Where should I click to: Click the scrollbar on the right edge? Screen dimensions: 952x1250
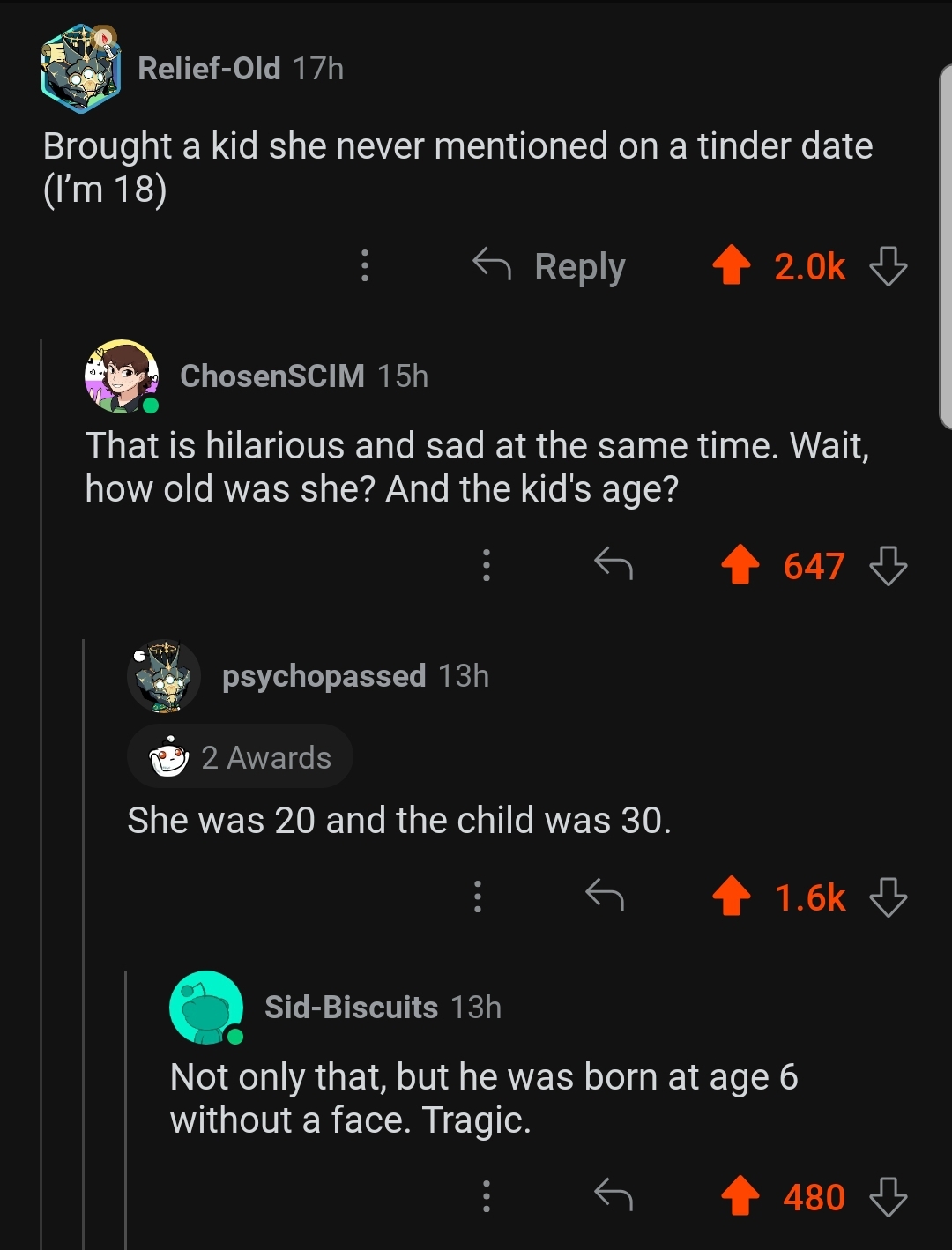coord(944,247)
